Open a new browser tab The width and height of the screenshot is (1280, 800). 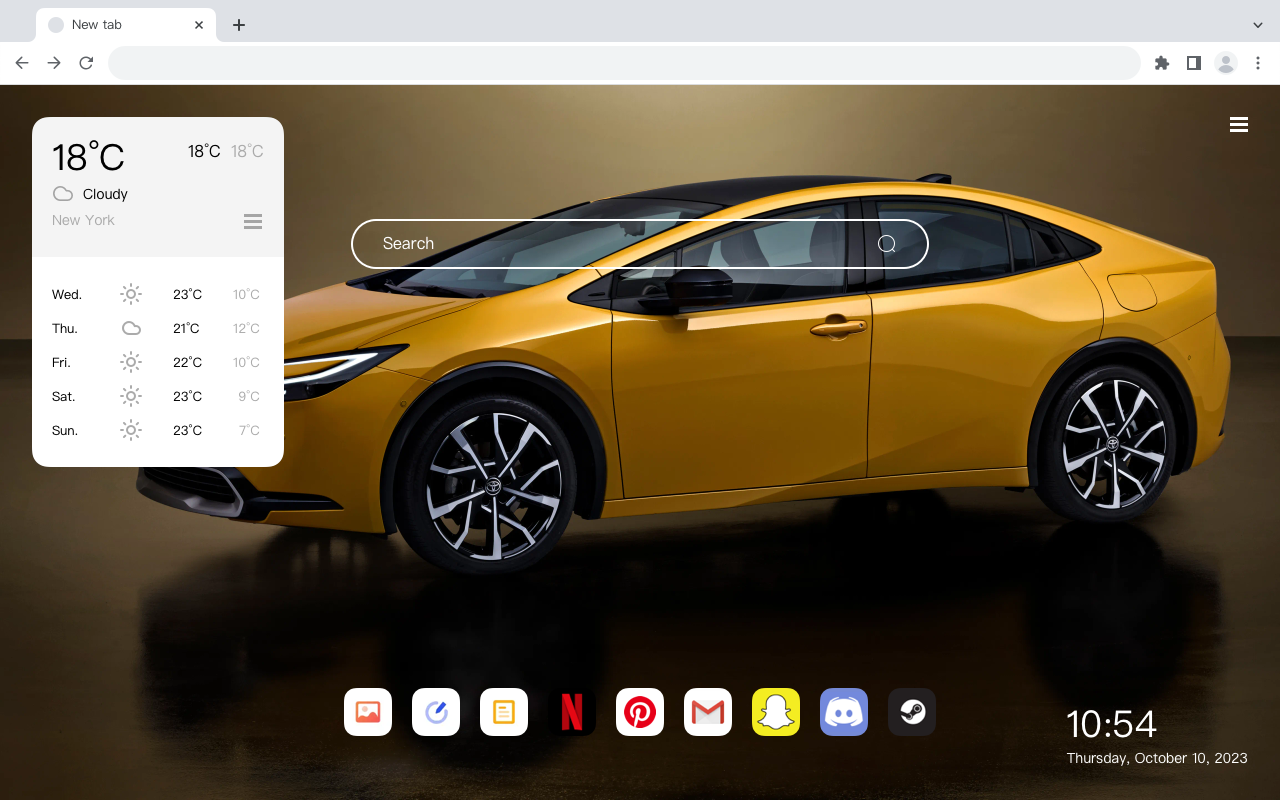238,25
